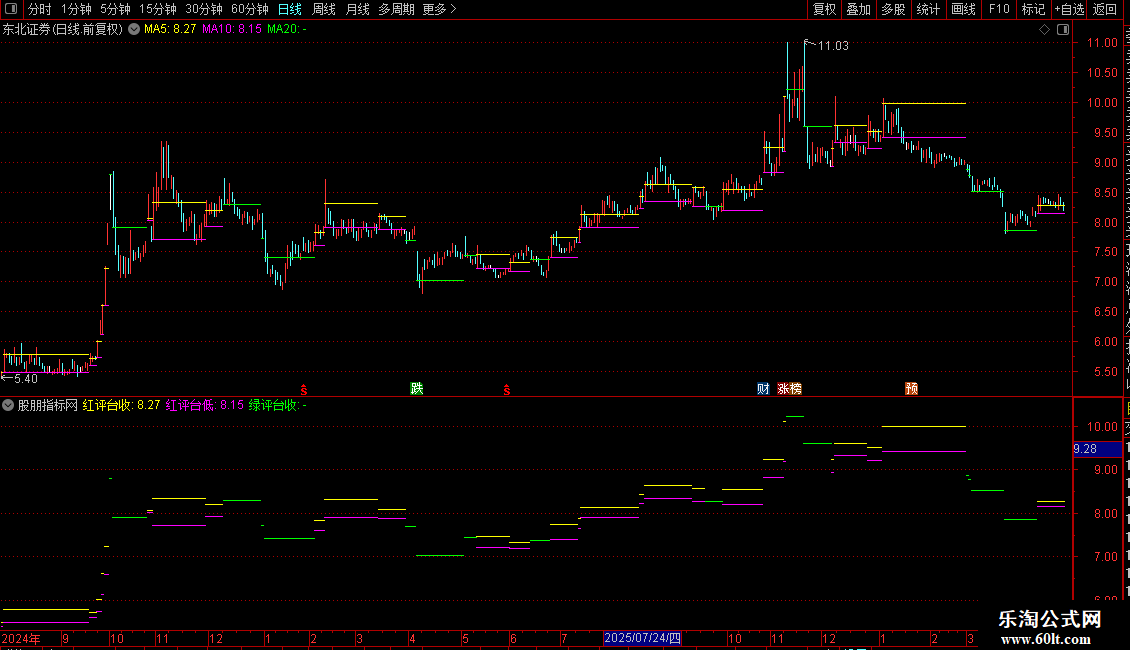Click the MA10: 8.15 label

232,30
